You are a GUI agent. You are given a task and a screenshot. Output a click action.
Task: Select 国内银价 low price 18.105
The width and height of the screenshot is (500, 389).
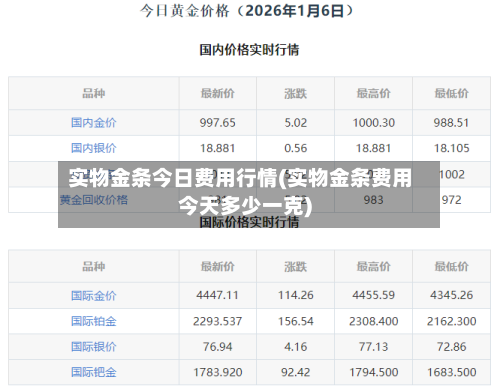452,148
